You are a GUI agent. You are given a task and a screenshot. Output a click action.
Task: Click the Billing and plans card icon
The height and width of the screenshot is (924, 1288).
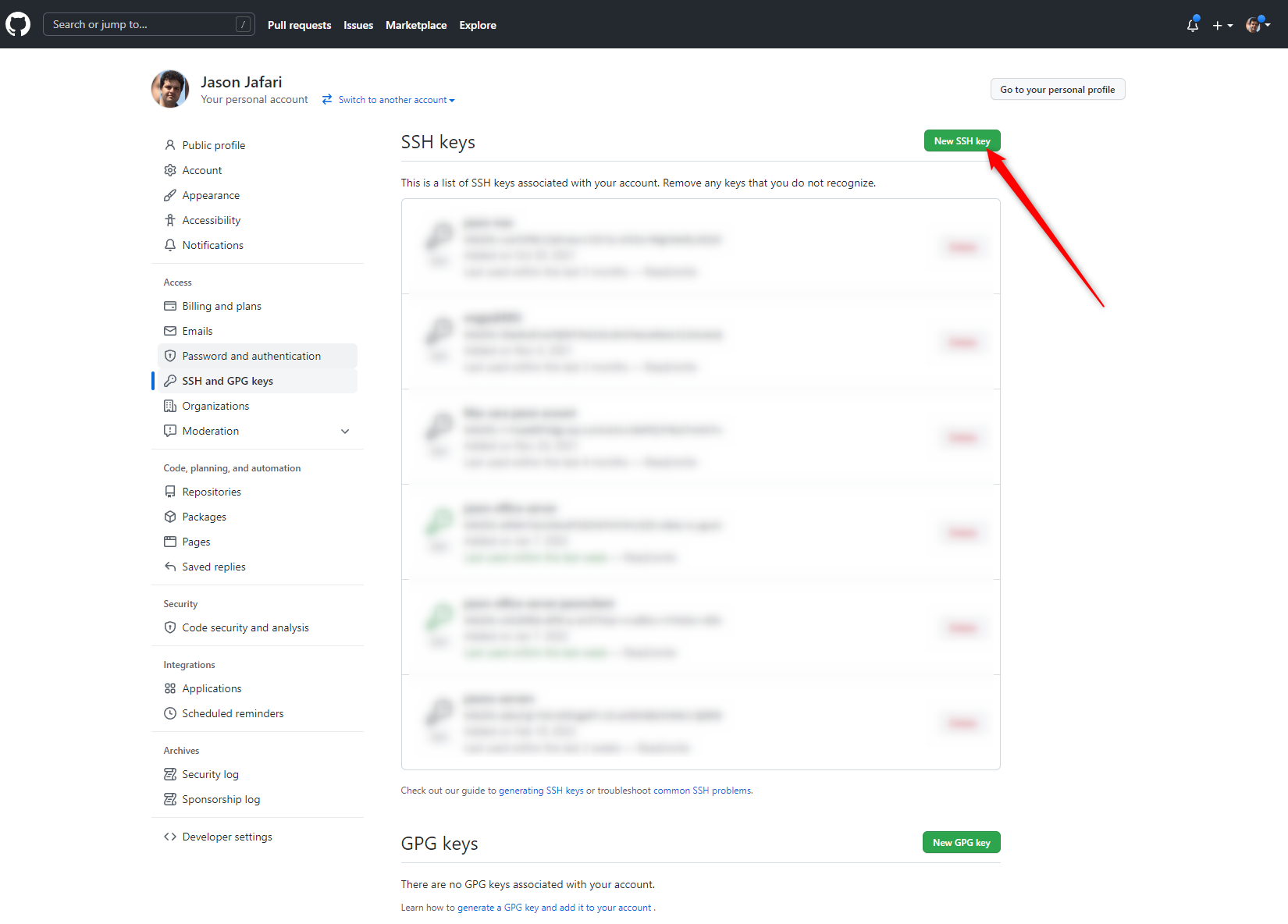(170, 306)
